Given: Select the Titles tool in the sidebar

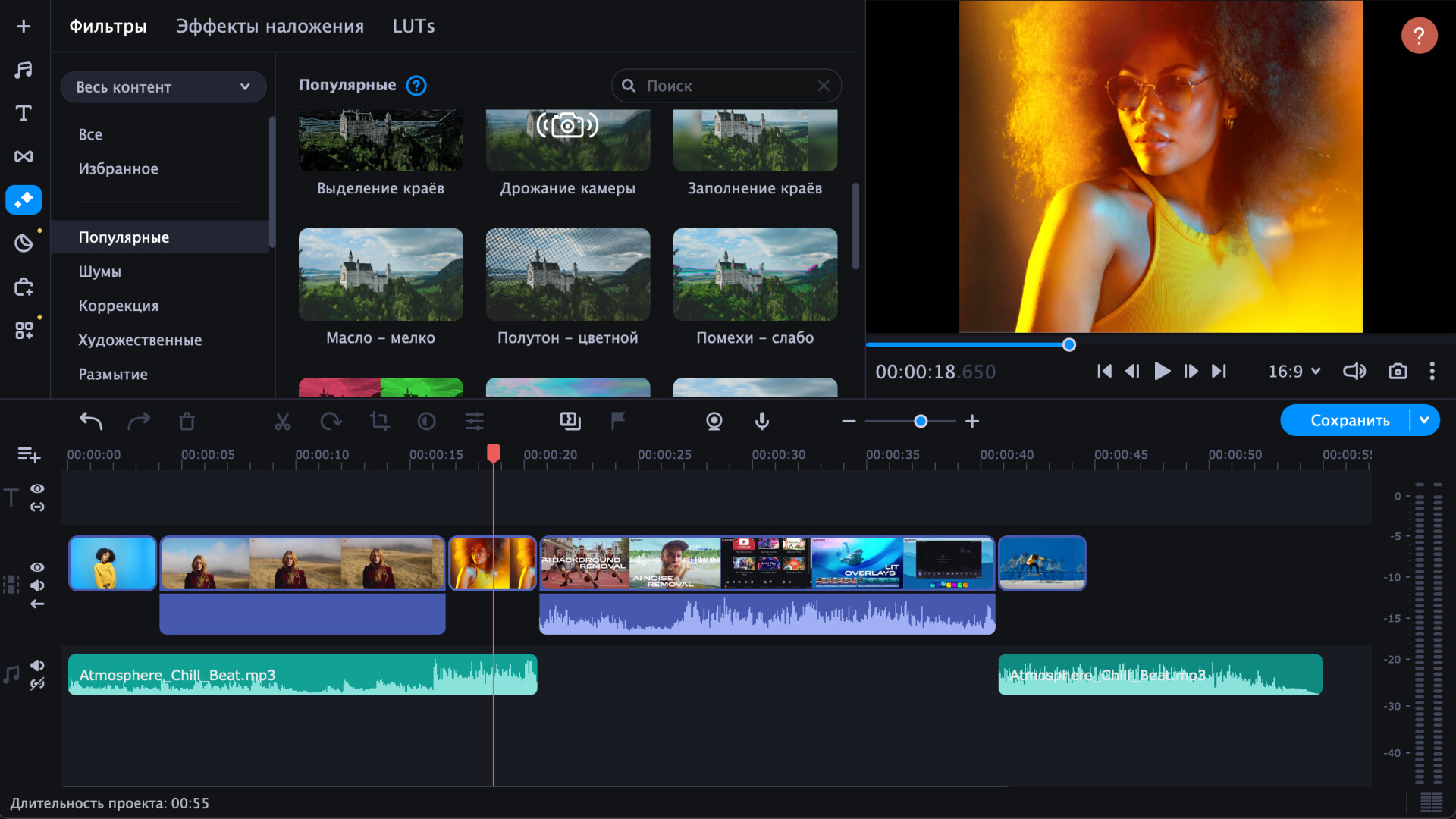Looking at the screenshot, I should pyautogui.click(x=23, y=113).
